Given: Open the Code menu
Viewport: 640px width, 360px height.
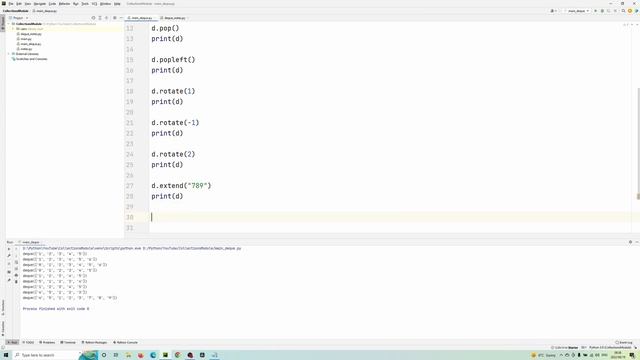Looking at the screenshot, I should [52, 4].
